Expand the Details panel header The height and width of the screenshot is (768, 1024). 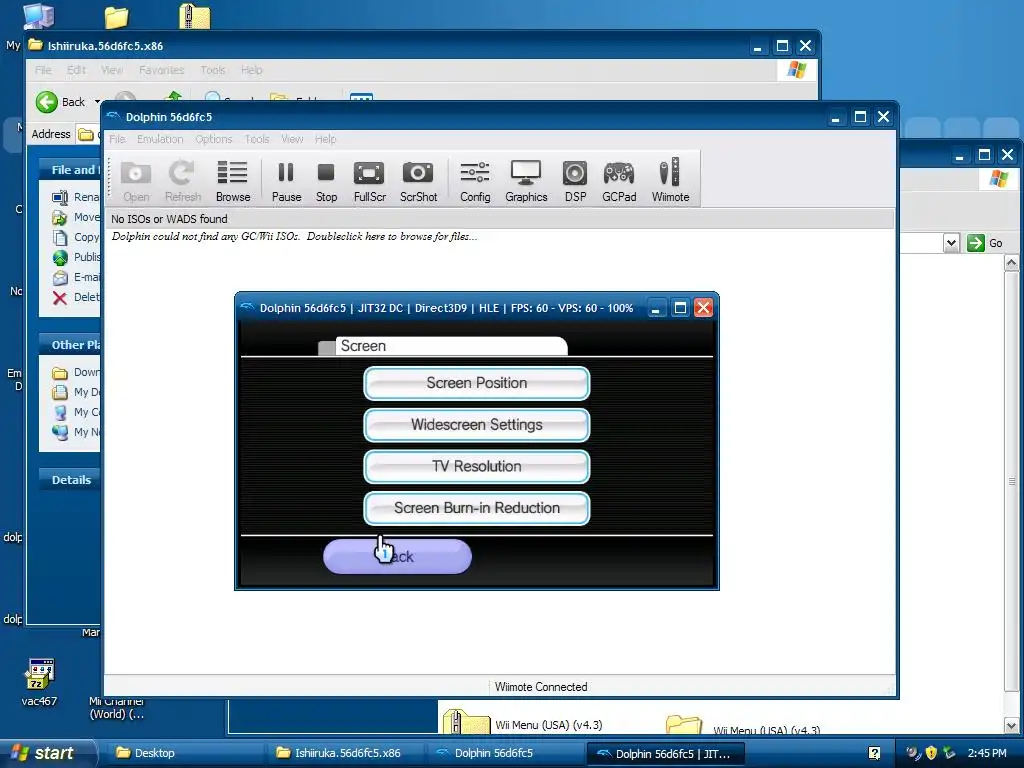(x=70, y=479)
